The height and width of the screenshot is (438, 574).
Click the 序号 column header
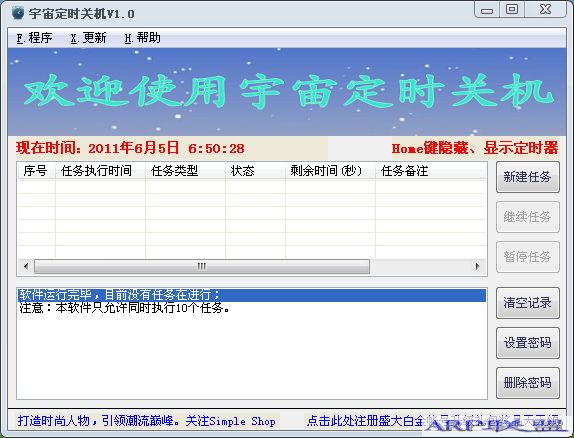[36, 171]
